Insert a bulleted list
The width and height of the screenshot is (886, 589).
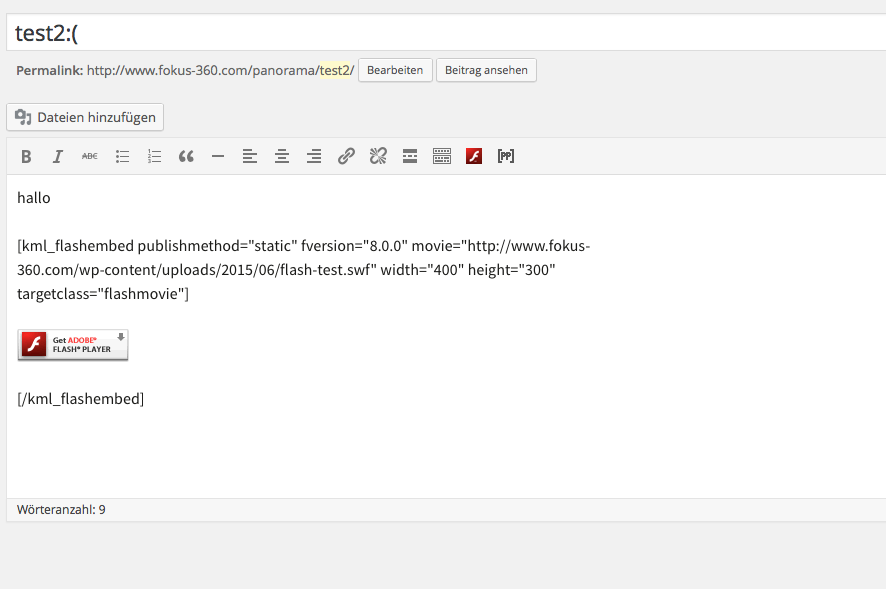click(x=122, y=156)
